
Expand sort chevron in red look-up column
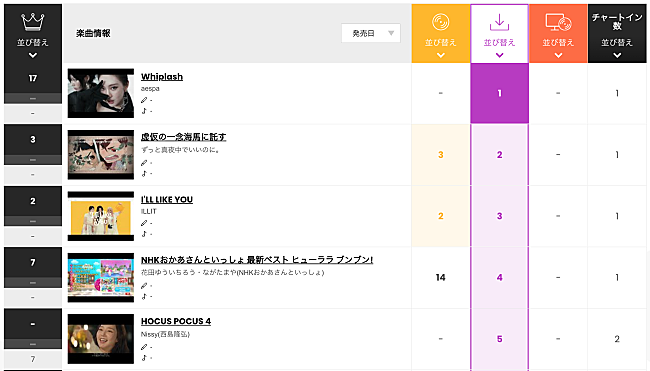pos(558,55)
